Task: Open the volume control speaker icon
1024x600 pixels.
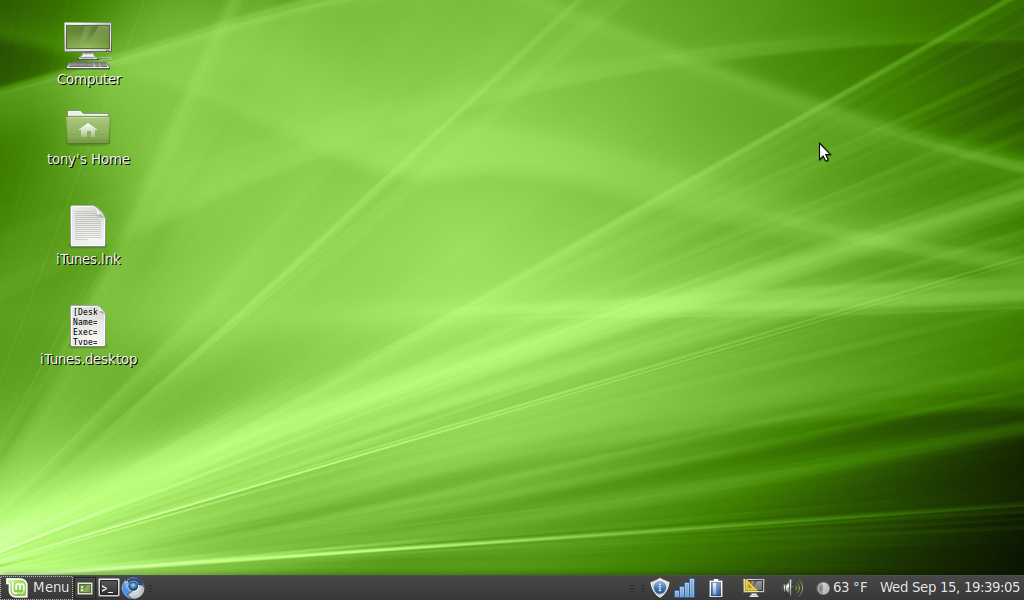Action: (x=792, y=588)
